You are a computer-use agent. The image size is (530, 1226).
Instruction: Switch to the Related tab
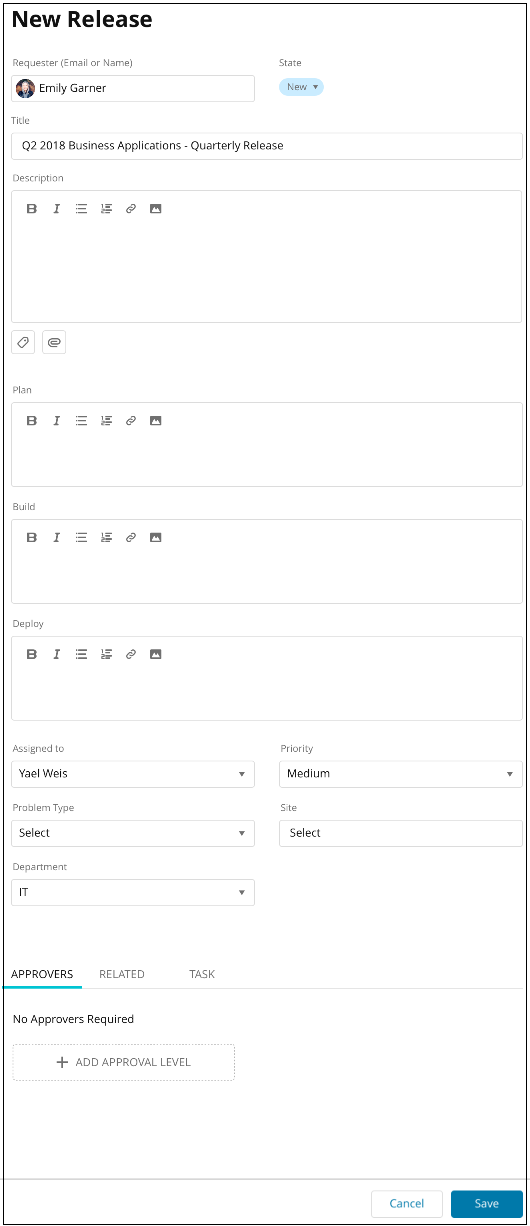pyautogui.click(x=122, y=974)
